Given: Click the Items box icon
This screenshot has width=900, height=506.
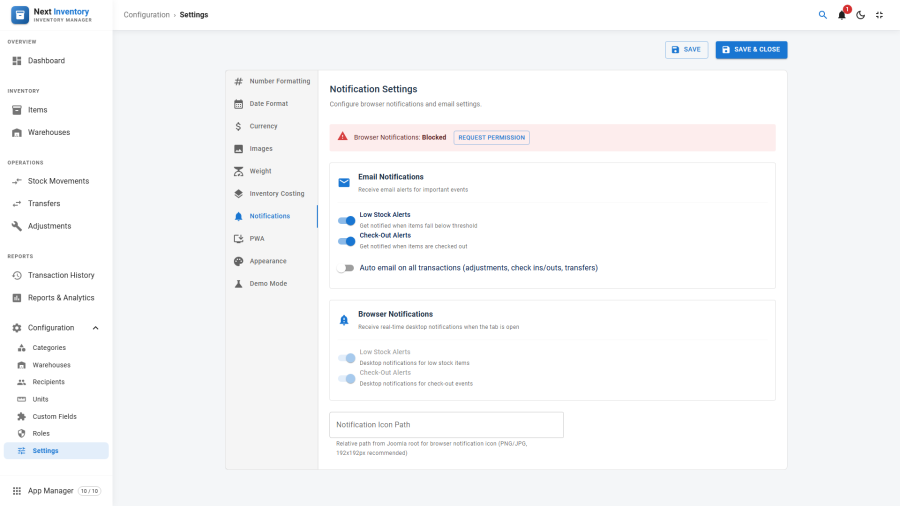Looking at the screenshot, I should coord(17,110).
